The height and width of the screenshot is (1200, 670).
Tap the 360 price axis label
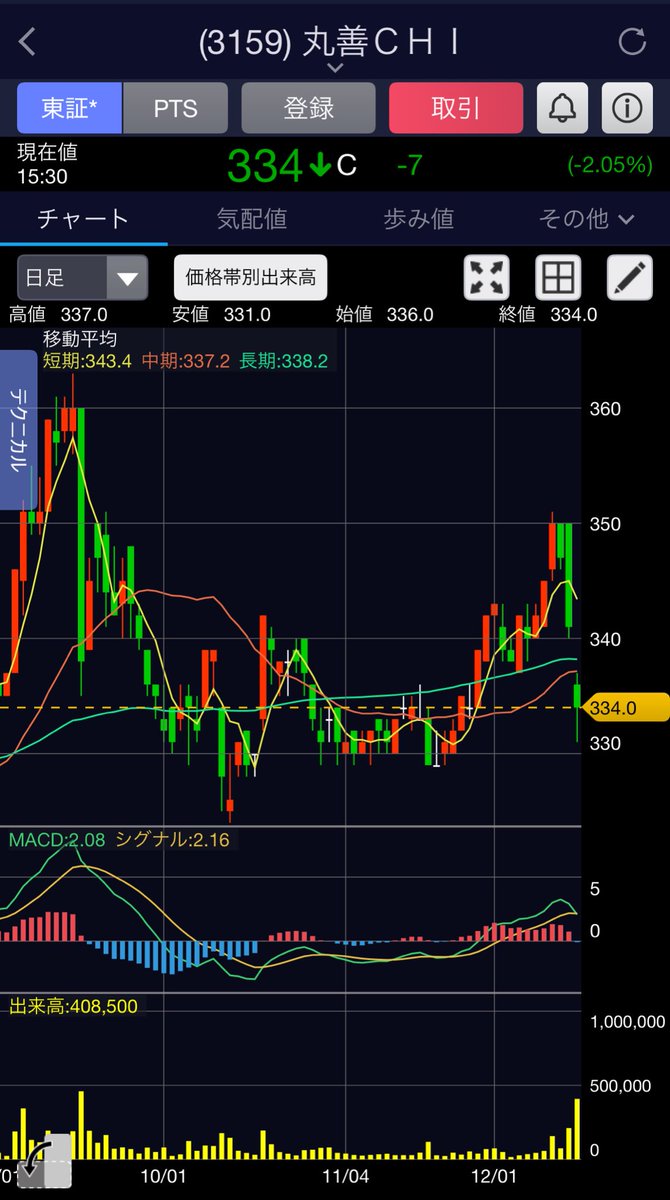[606, 408]
